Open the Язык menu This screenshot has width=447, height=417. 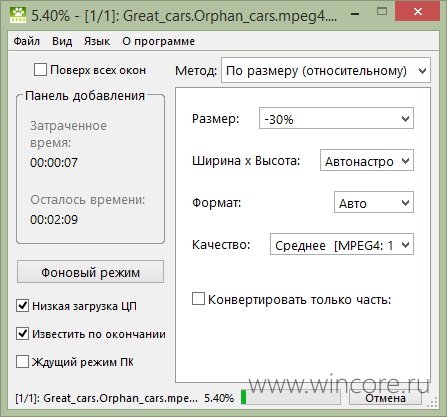[x=97, y=41]
